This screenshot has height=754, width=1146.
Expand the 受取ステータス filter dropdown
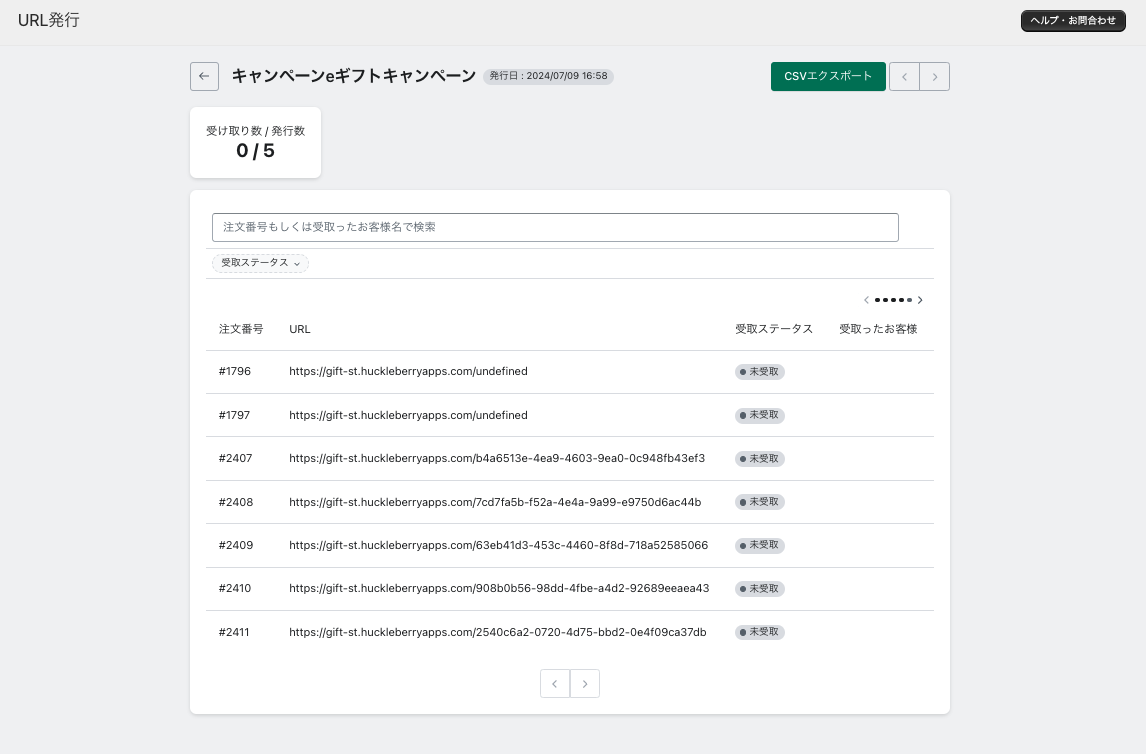[x=260, y=263]
